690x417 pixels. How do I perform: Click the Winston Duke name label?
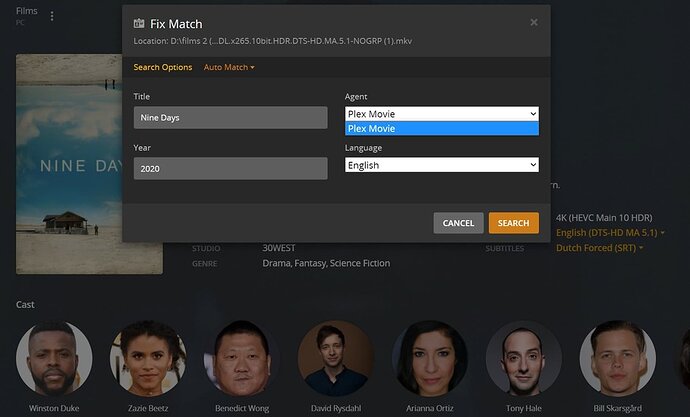pyautogui.click(x=54, y=409)
